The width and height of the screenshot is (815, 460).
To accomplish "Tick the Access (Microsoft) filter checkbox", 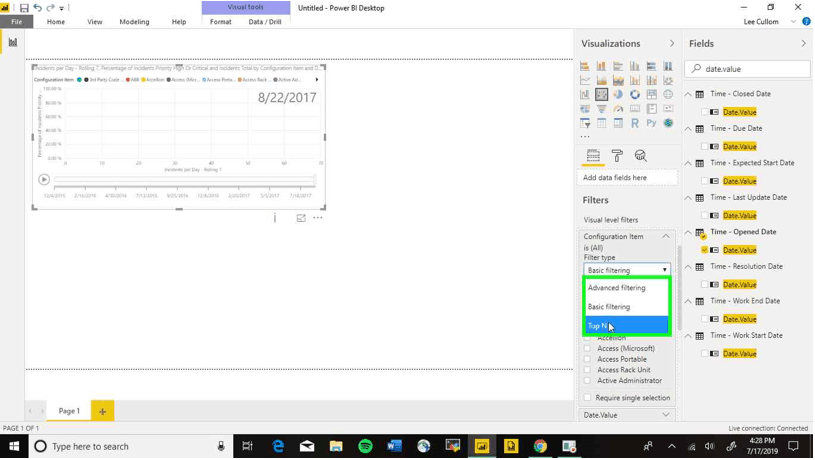I will [x=587, y=348].
